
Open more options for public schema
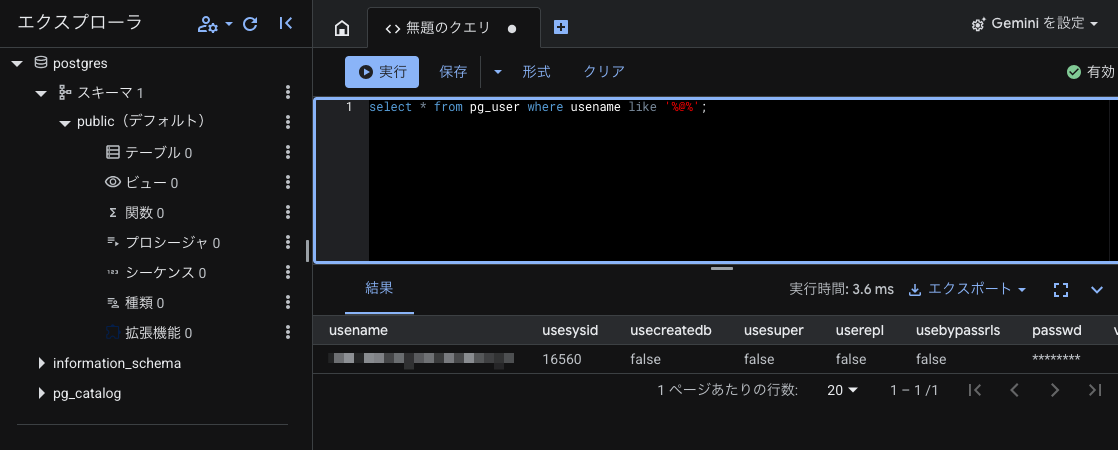288,122
